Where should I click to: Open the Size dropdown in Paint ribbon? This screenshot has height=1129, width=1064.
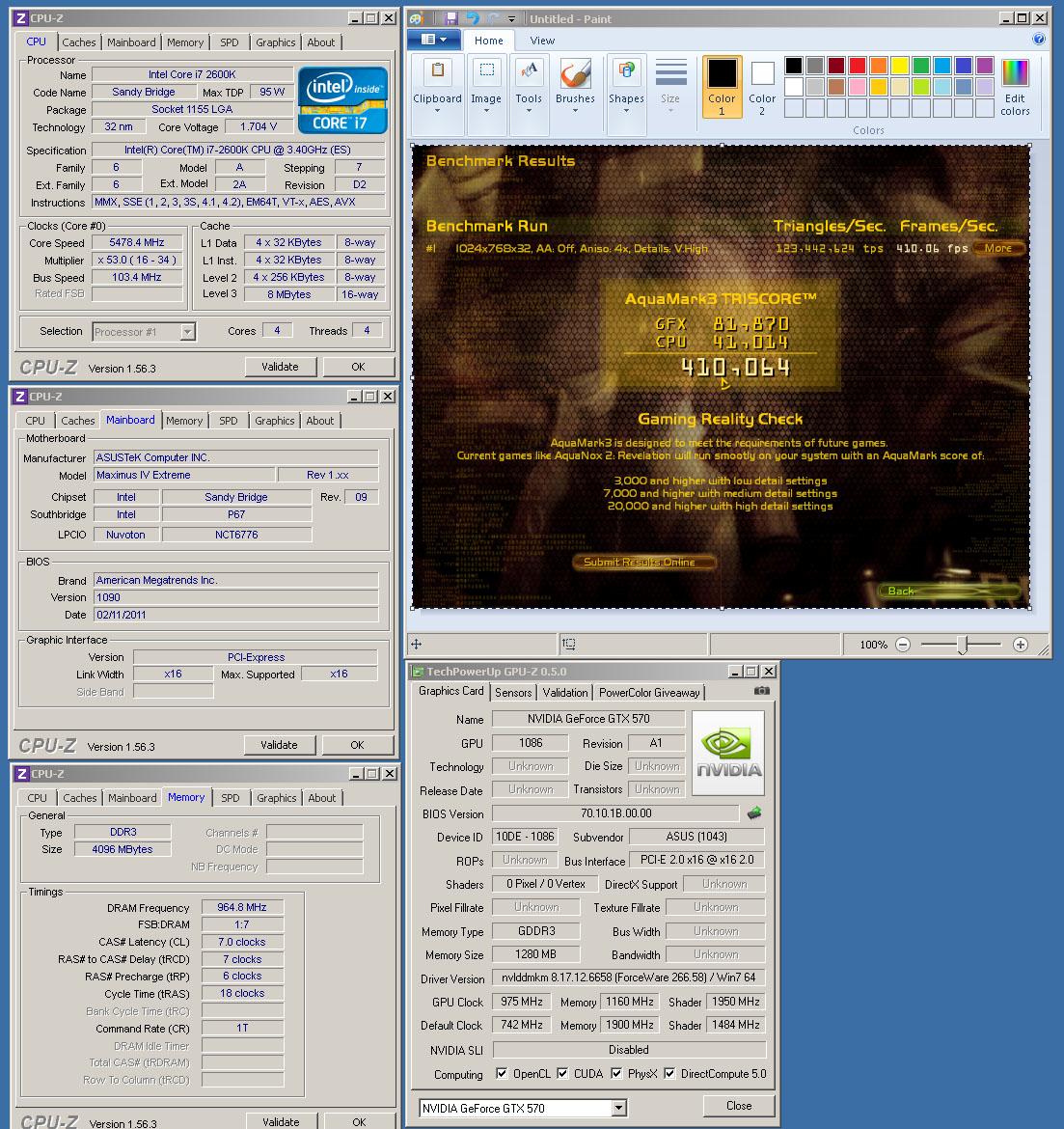[x=670, y=112]
